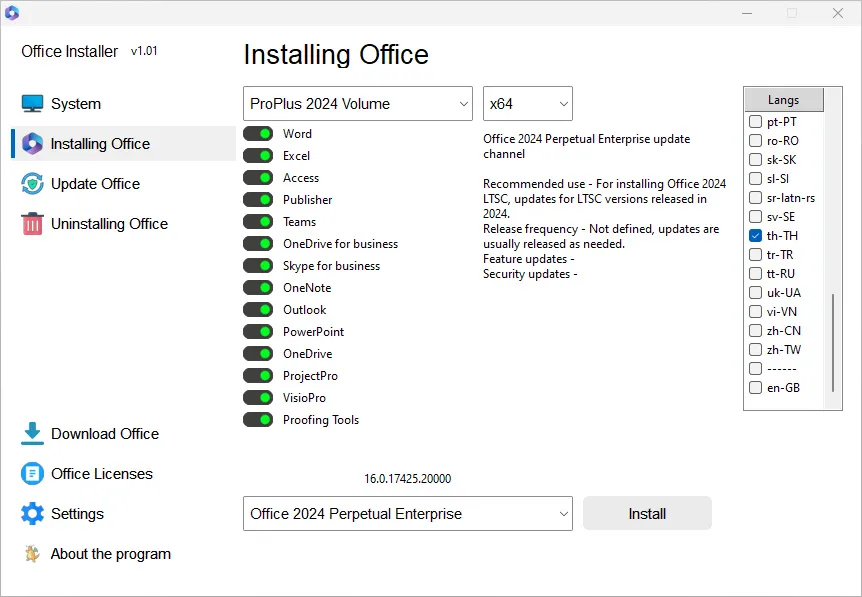Viewport: 862px width, 597px height.
Task: Check the tr-TR language checkbox
Action: click(x=755, y=255)
